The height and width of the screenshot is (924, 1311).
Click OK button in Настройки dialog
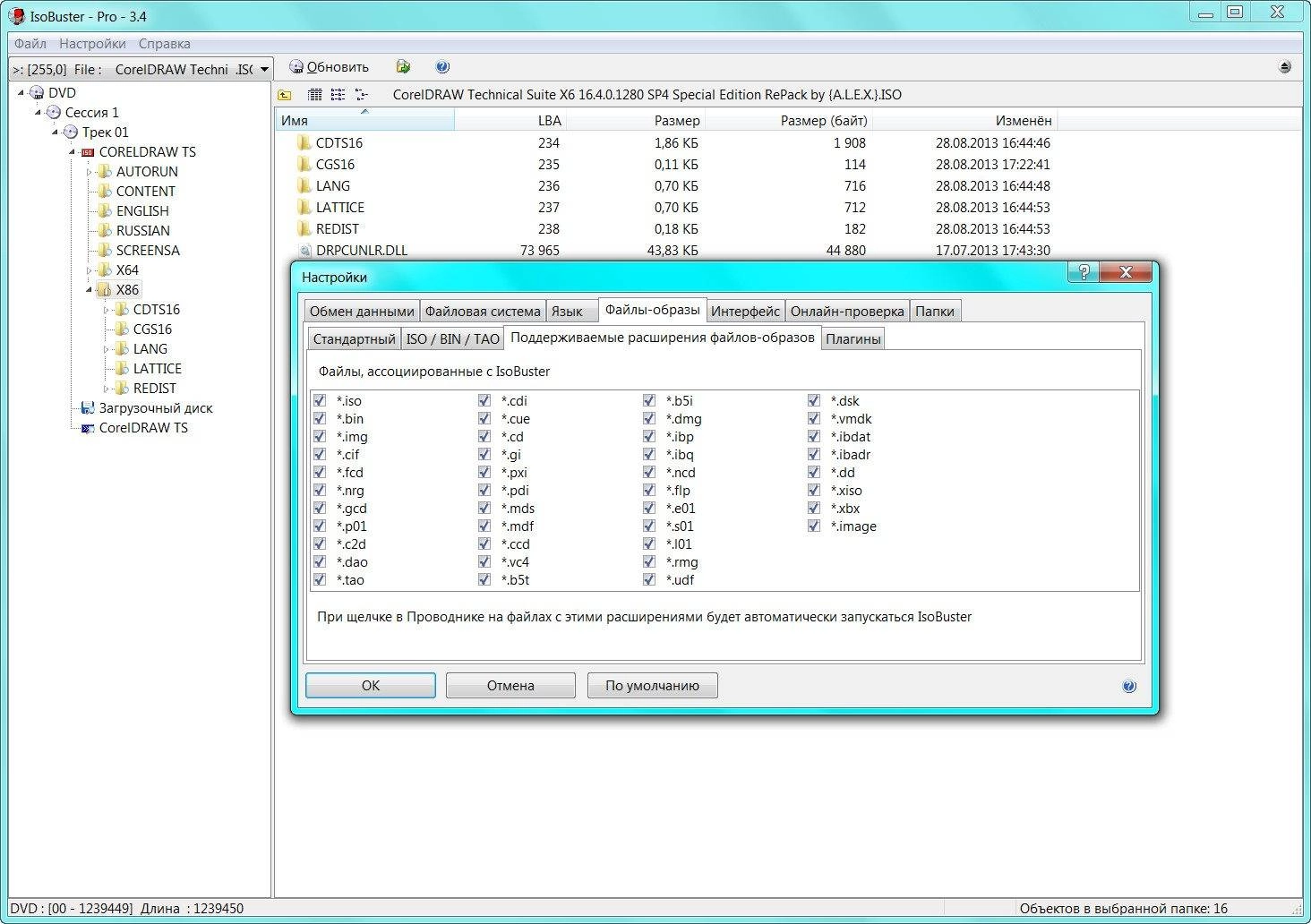371,686
